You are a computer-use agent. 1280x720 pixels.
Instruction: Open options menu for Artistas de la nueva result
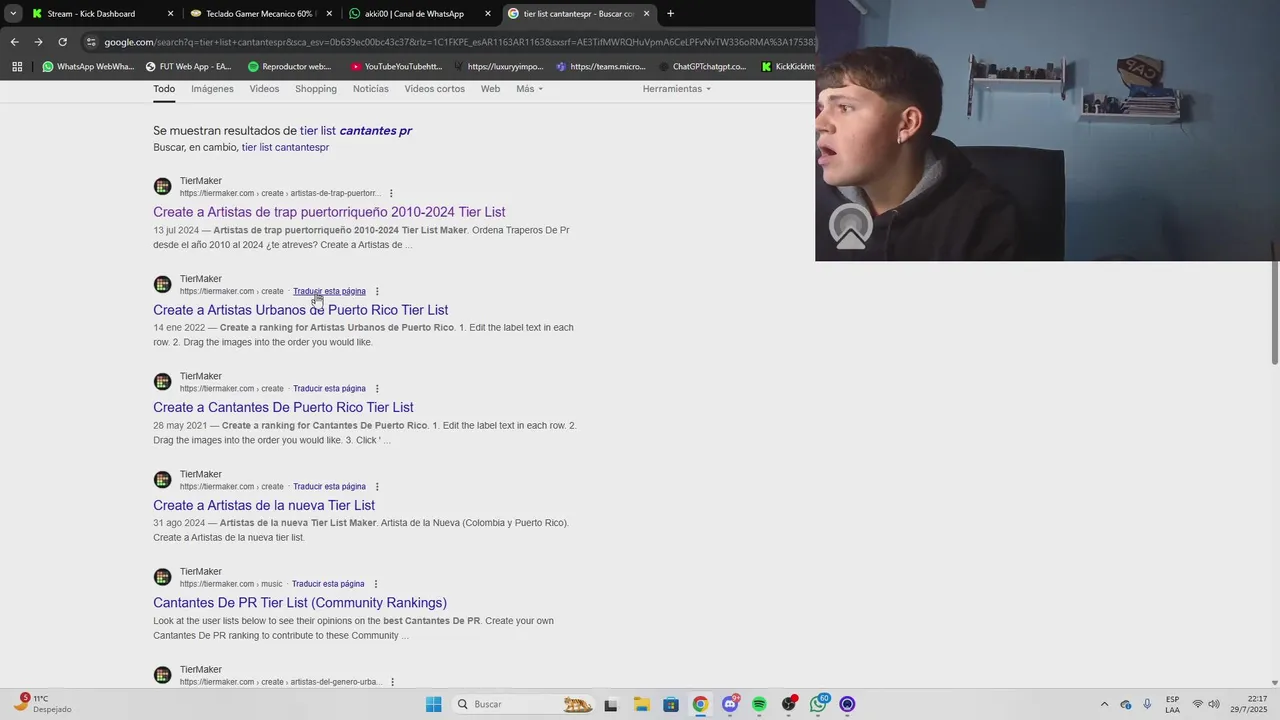tap(377, 487)
